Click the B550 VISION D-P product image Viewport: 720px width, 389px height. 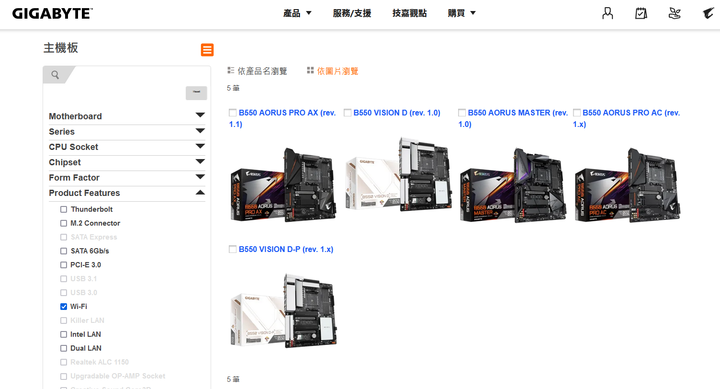283,310
